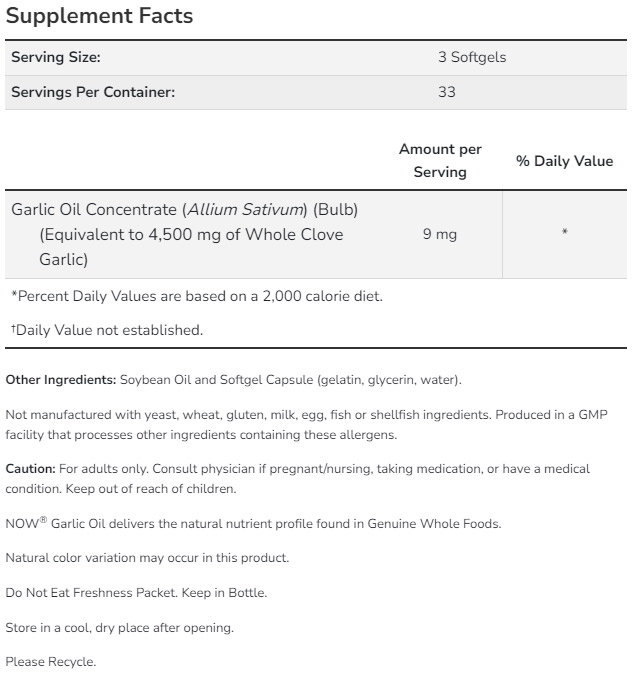Click the Store in a cool, dry place line
The image size is (632, 680).
(x=119, y=627)
